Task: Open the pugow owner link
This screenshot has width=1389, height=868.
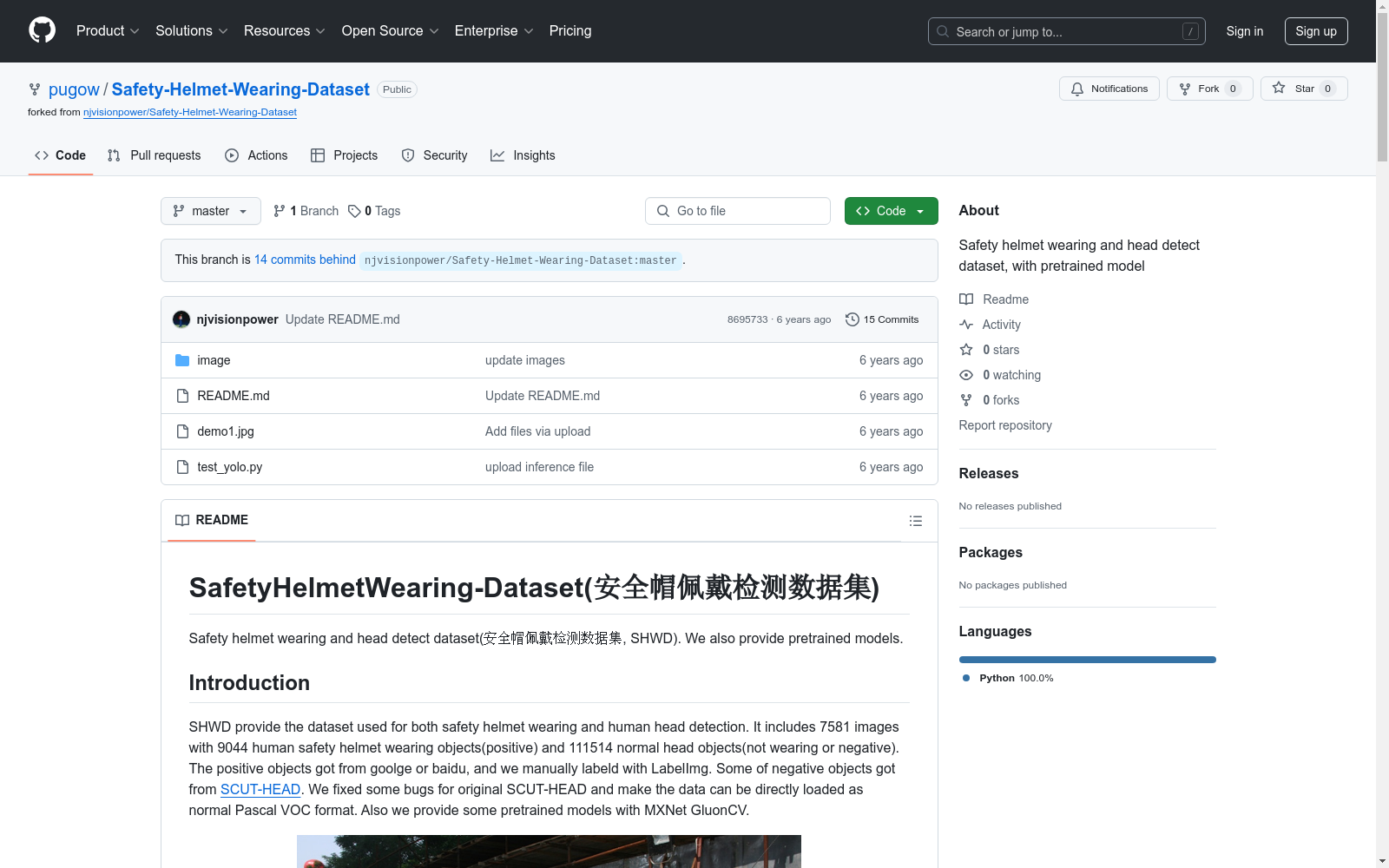Action: 74,89
